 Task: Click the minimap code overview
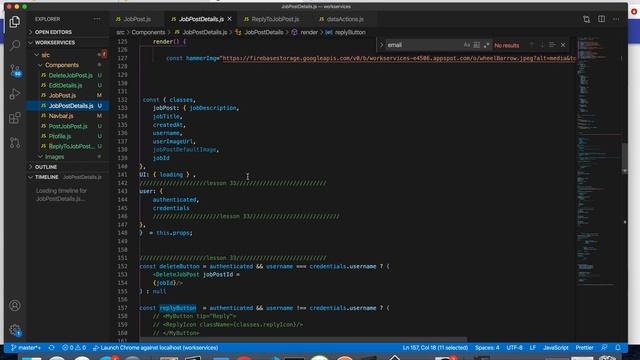coord(598,163)
